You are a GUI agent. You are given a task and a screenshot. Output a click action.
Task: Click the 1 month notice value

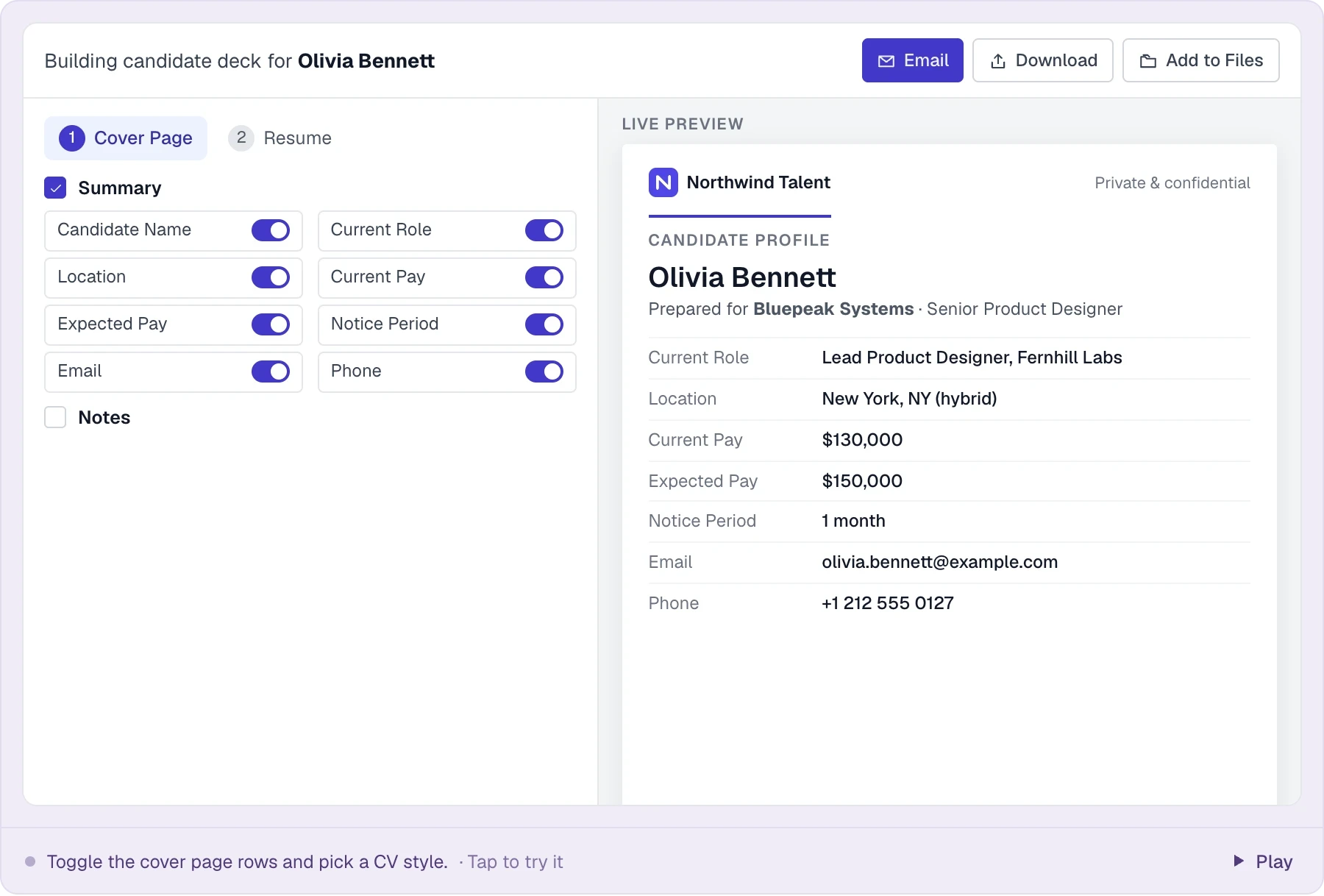pyautogui.click(x=853, y=521)
